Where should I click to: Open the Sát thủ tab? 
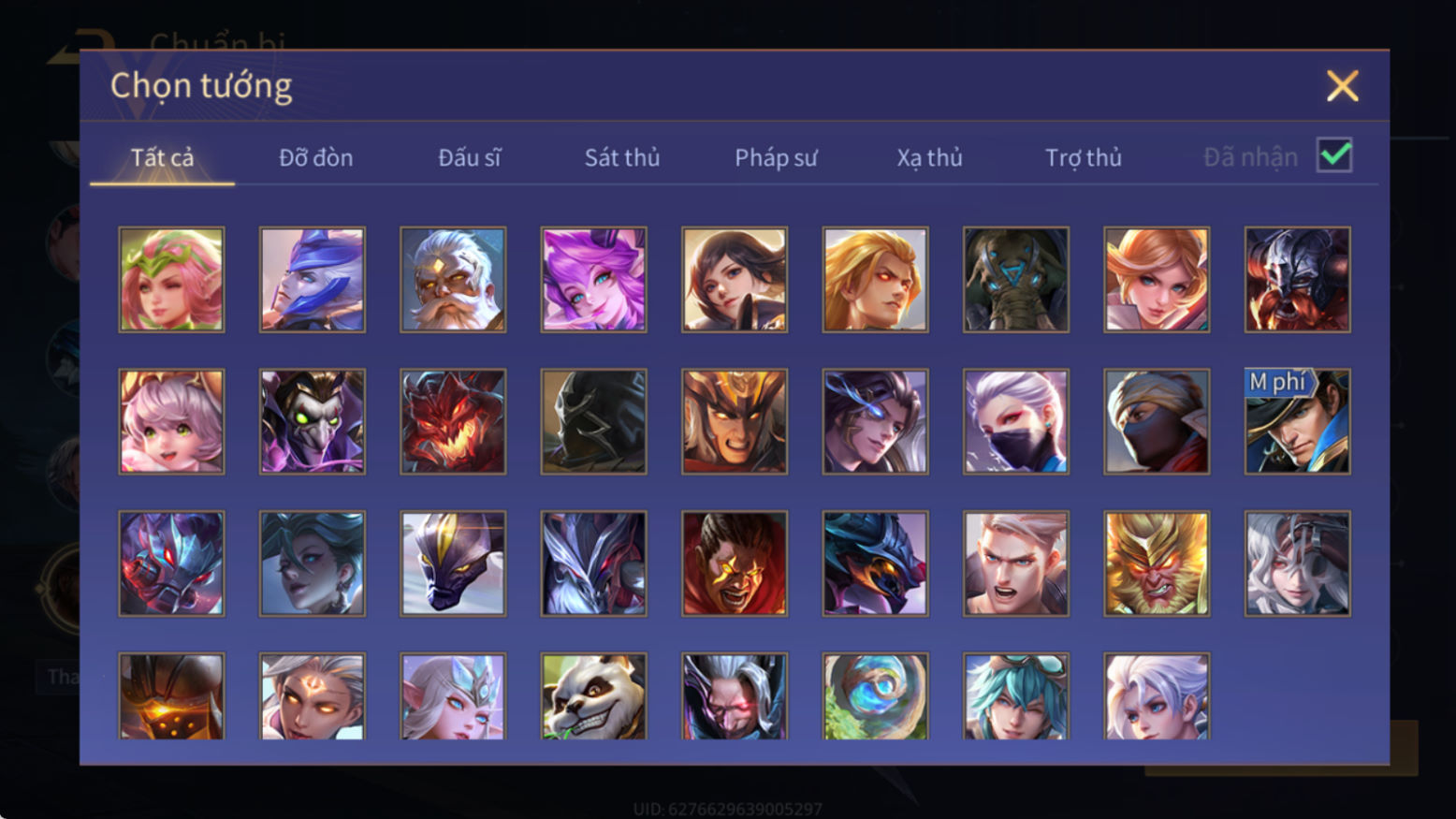pyautogui.click(x=622, y=157)
